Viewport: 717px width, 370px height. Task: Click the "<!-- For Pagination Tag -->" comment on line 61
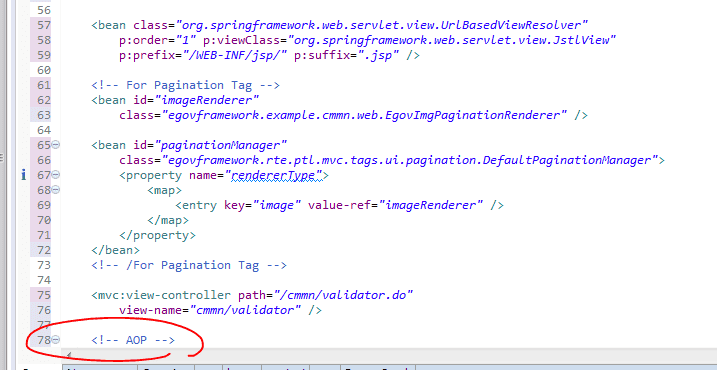pos(185,85)
